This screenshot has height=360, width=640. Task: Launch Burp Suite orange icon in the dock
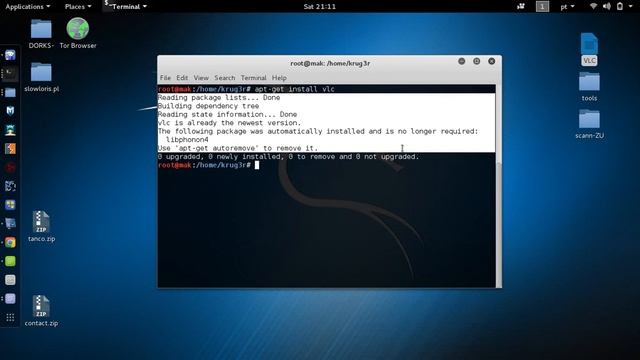click(x=10, y=149)
